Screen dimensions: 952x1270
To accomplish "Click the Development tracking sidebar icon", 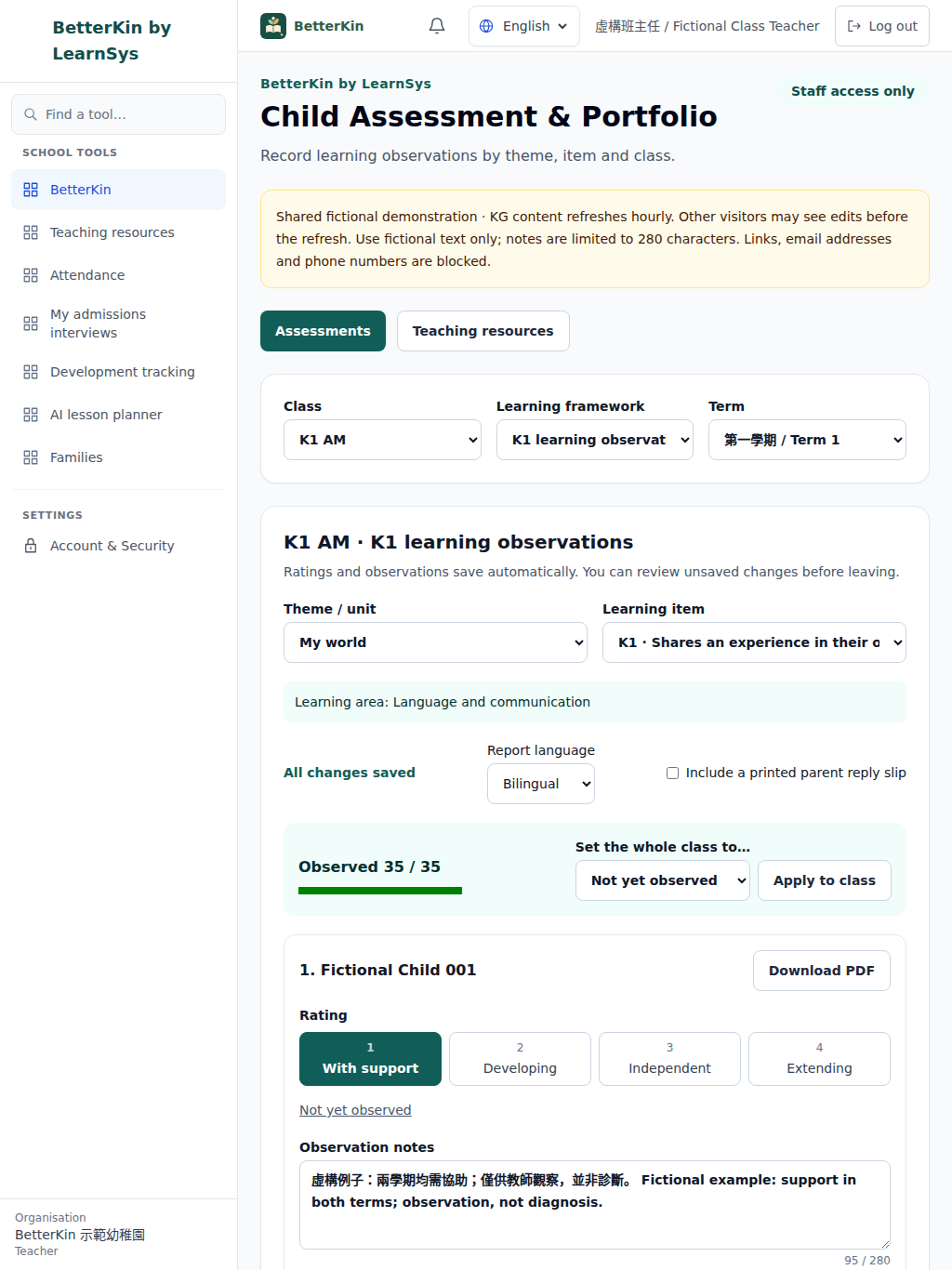I will [31, 372].
